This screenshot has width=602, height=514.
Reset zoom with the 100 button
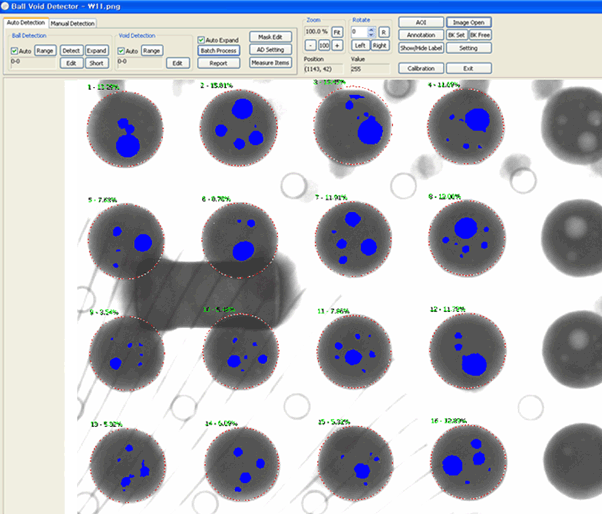(324, 45)
